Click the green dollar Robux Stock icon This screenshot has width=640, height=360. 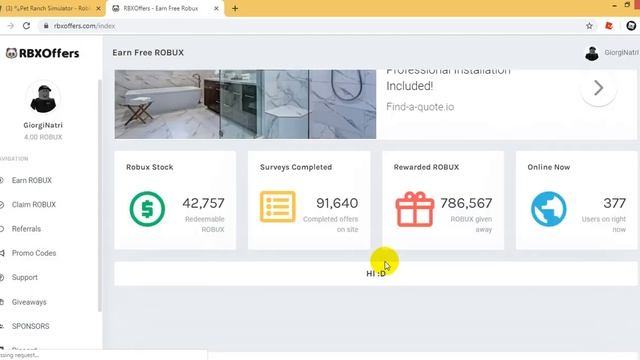tap(147, 209)
